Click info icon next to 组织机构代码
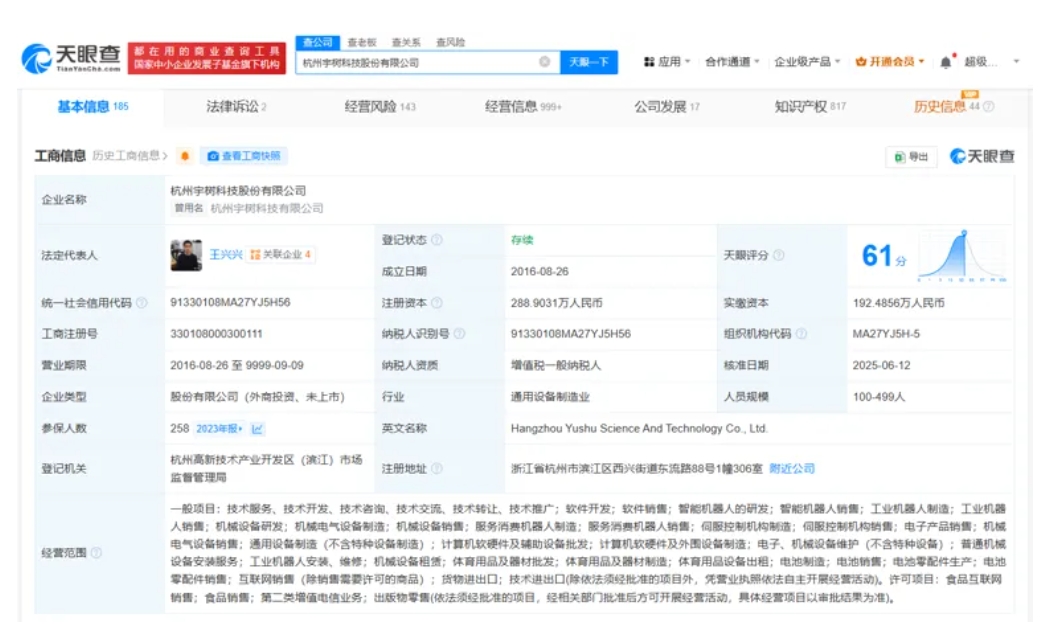The height and width of the screenshot is (642, 1048). pyautogui.click(x=801, y=333)
